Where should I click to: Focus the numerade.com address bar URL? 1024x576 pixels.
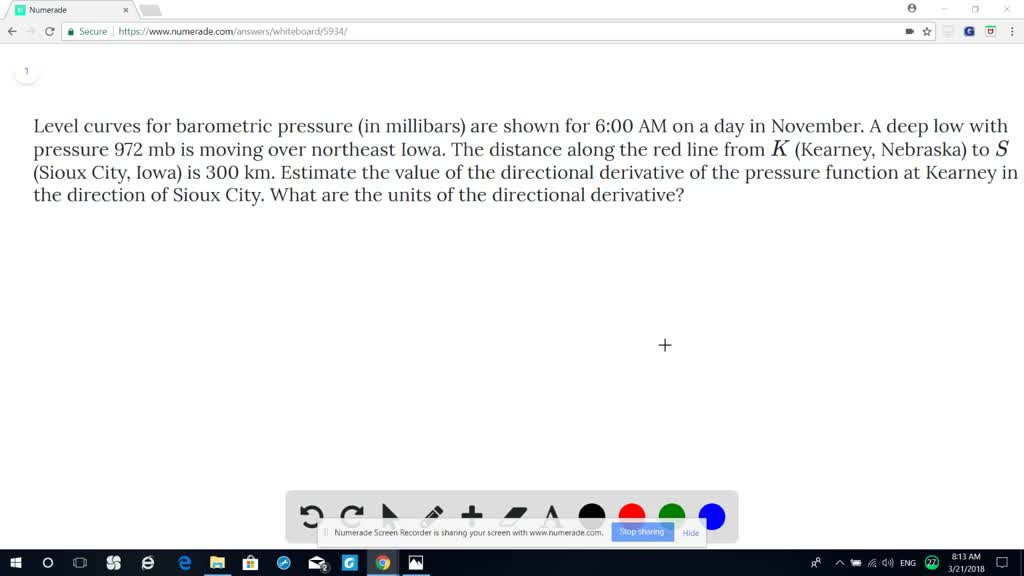[232, 31]
